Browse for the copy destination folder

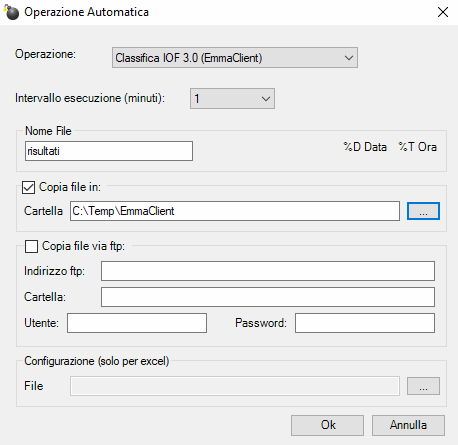423,211
